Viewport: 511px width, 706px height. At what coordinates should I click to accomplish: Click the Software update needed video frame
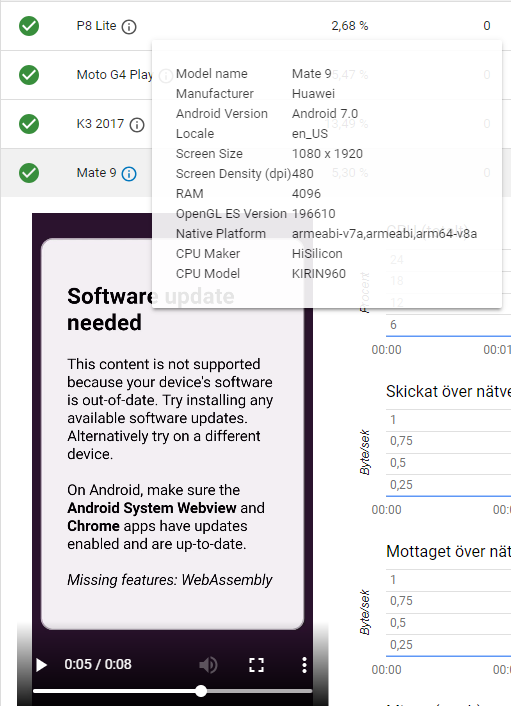tap(172, 434)
